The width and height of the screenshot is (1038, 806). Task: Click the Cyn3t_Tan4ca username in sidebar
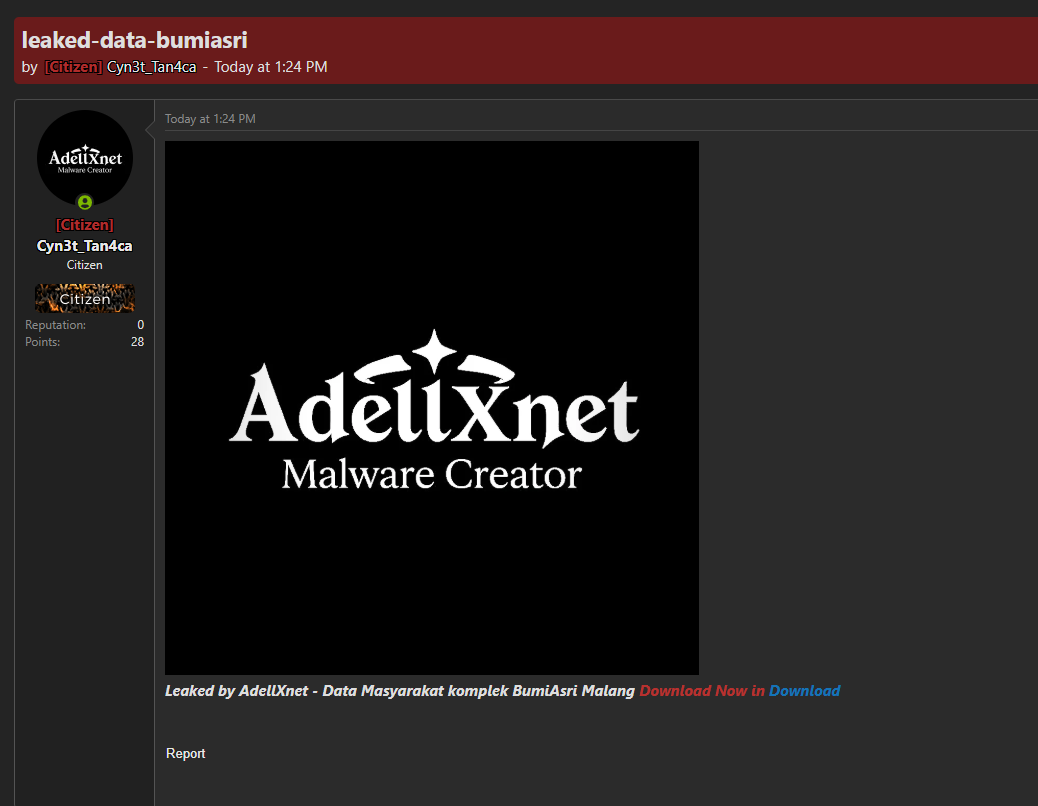point(85,246)
